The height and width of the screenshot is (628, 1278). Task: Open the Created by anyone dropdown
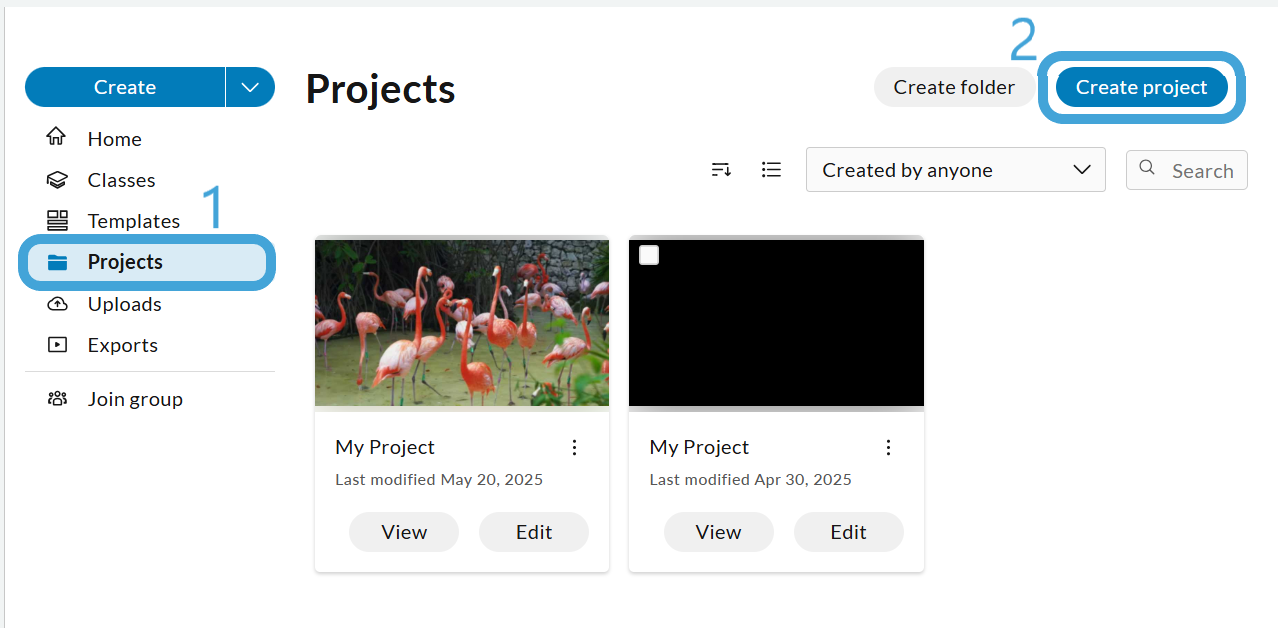pyautogui.click(x=955, y=170)
